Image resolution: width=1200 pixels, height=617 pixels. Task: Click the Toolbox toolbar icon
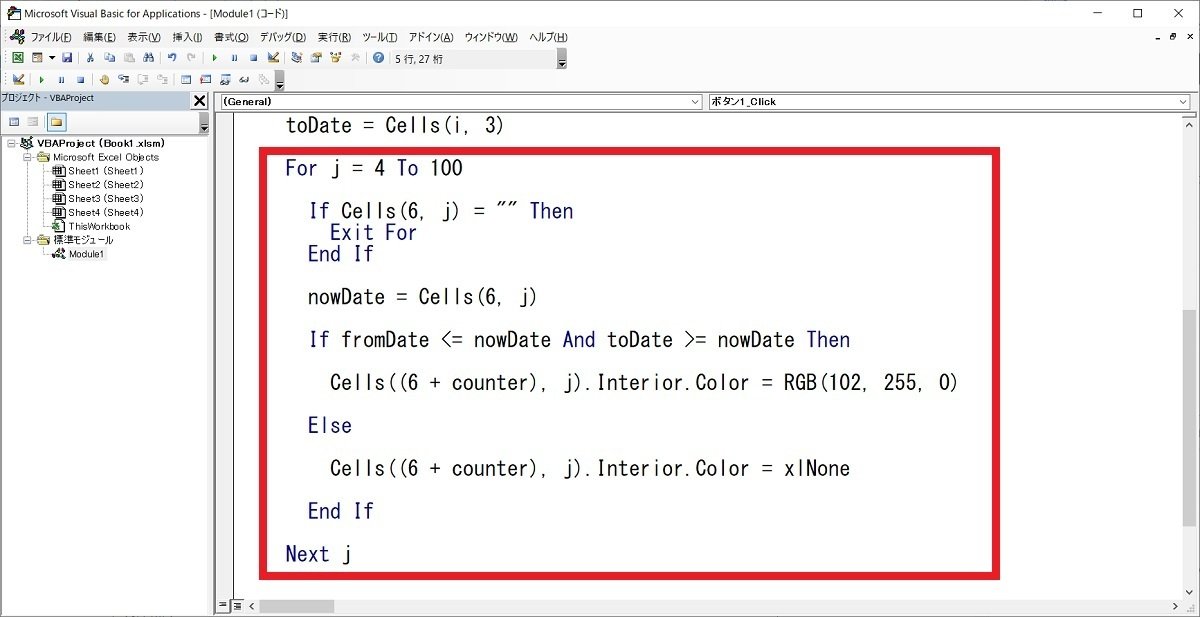[x=355, y=58]
